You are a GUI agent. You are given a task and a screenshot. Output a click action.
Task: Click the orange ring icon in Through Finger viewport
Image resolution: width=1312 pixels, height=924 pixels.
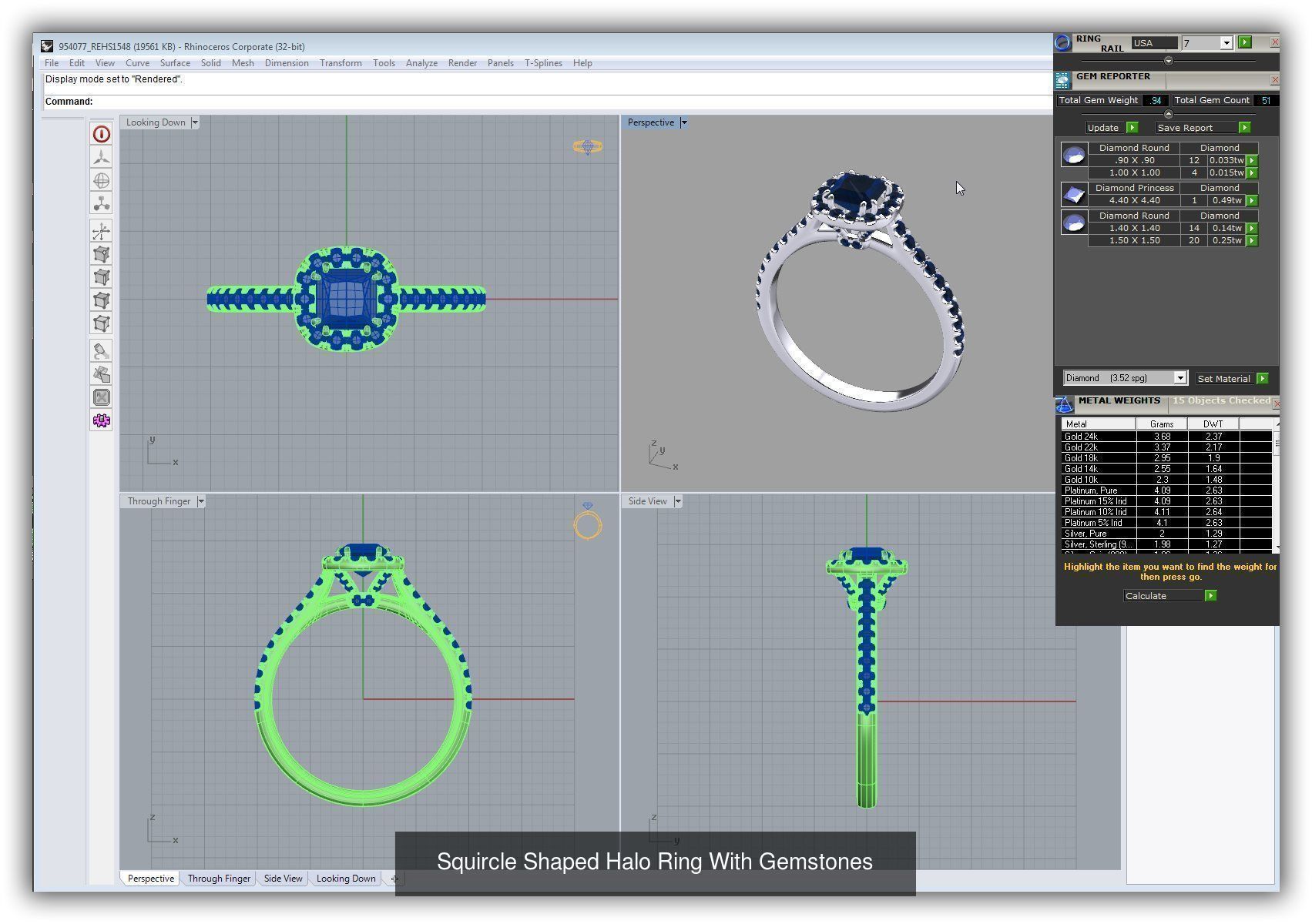click(x=588, y=521)
